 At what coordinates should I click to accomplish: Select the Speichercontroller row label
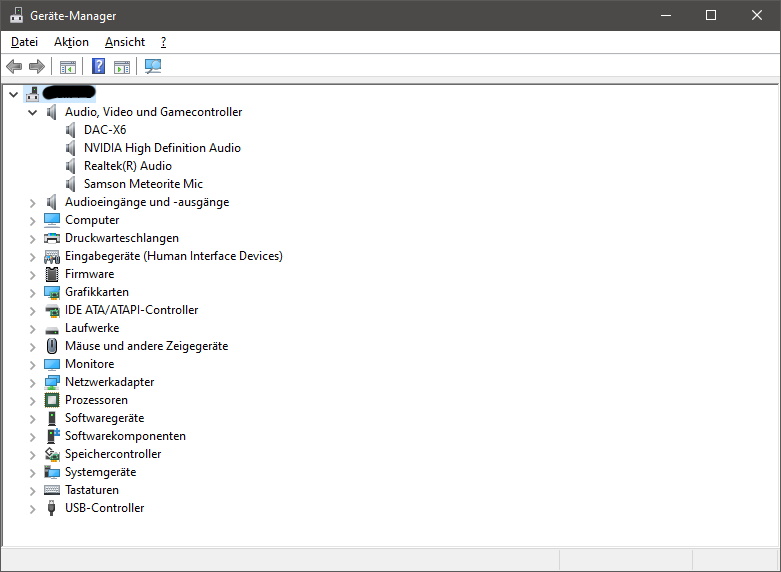113,454
